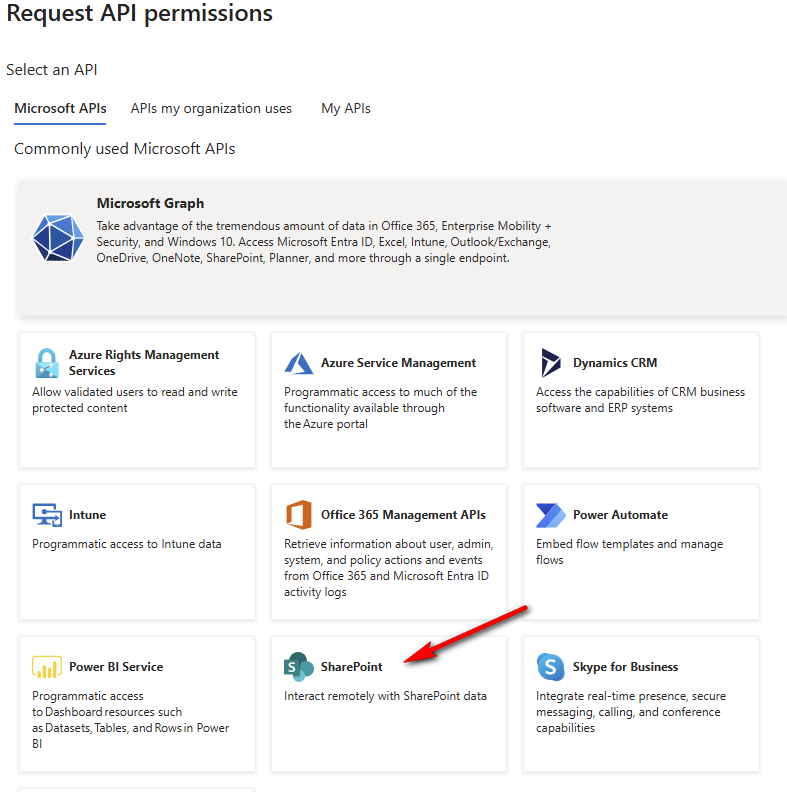Click the 'Programmatic access to much of the' description
The width and height of the screenshot is (787, 792).
point(380,408)
